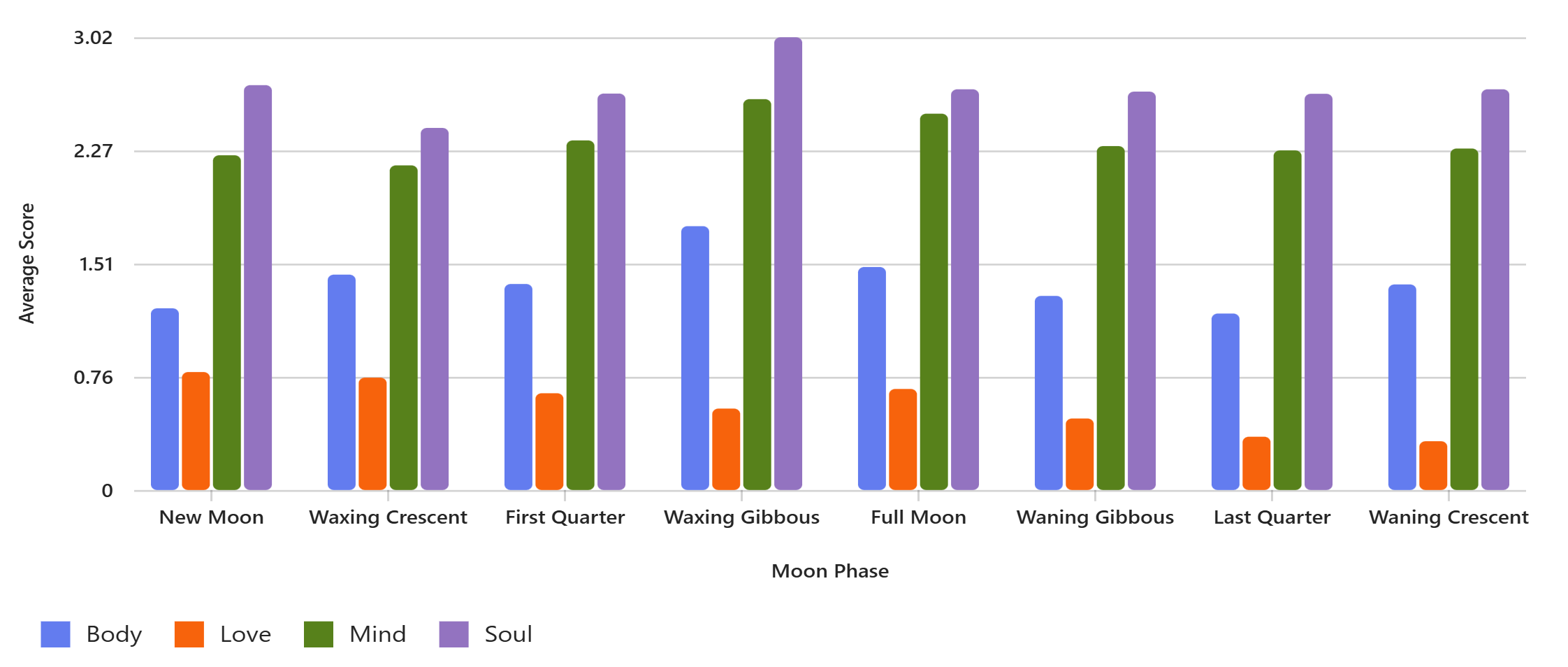Screen dimensions: 1568x667
Task: Click the 3.02 y-axis tick label
Action: coord(93,38)
